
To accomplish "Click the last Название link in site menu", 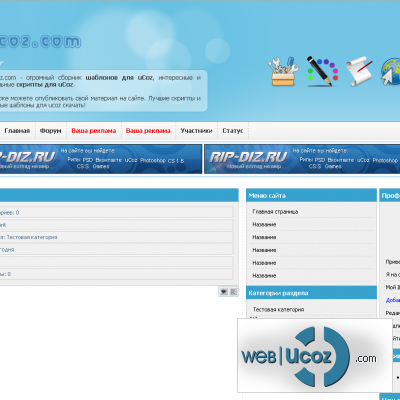I will 264,276.
